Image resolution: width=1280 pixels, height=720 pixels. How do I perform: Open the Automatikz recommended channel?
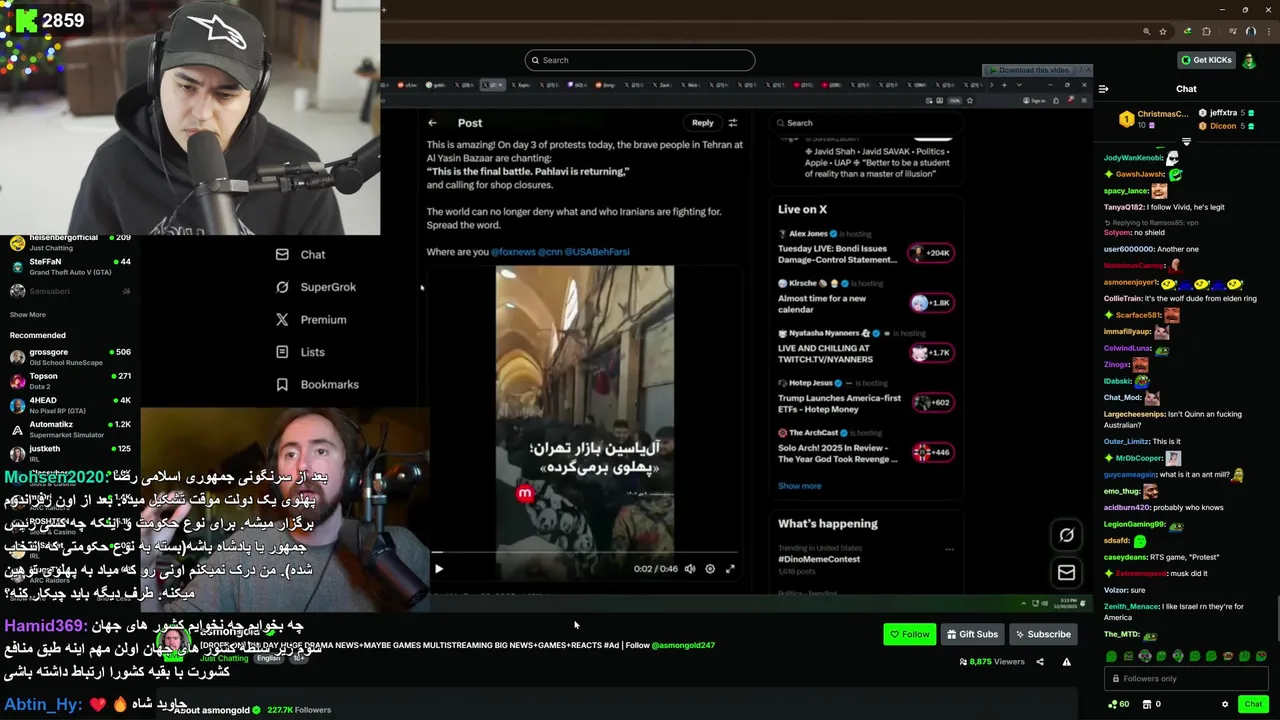pos(70,428)
